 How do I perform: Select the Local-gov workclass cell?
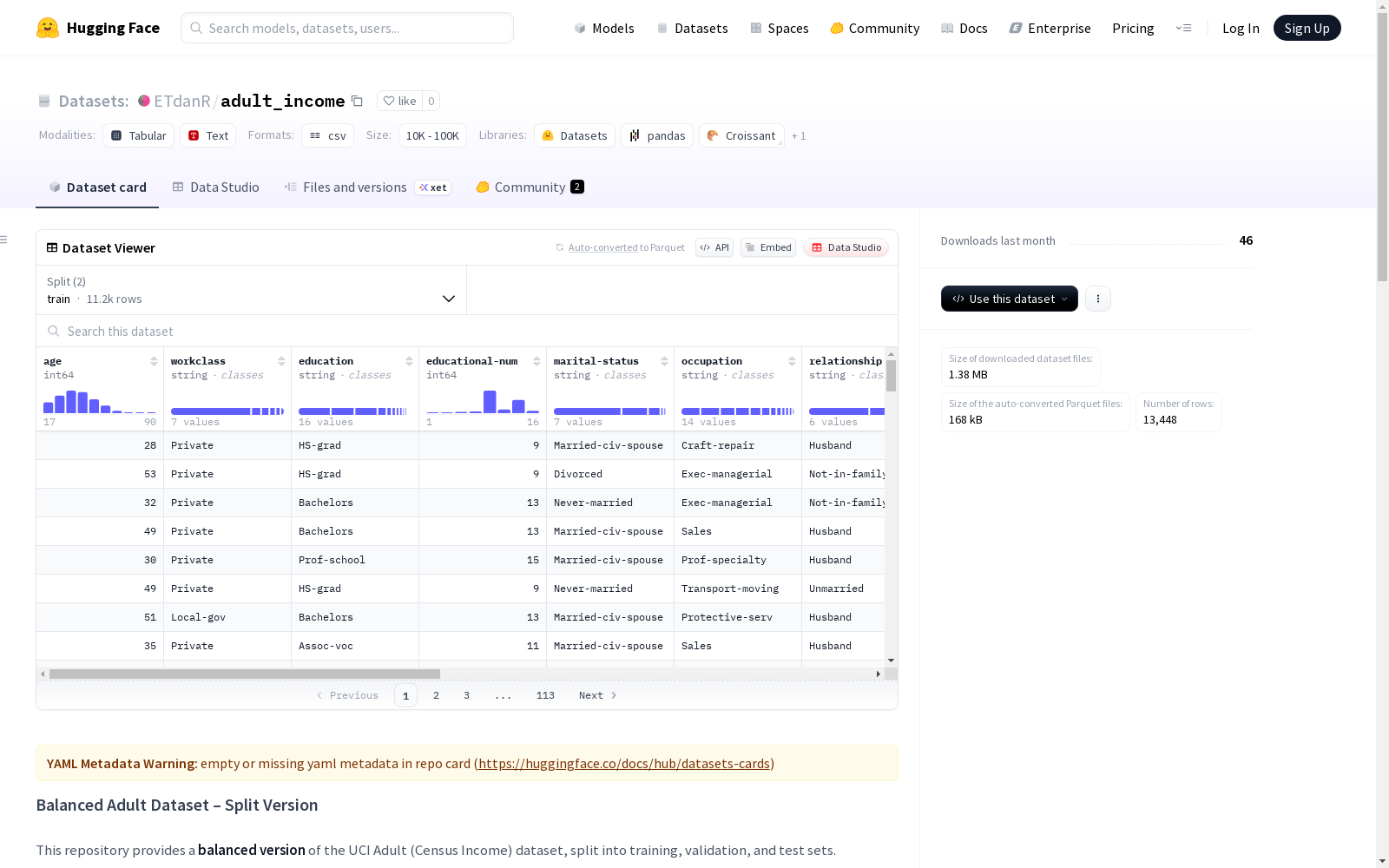[x=227, y=617]
